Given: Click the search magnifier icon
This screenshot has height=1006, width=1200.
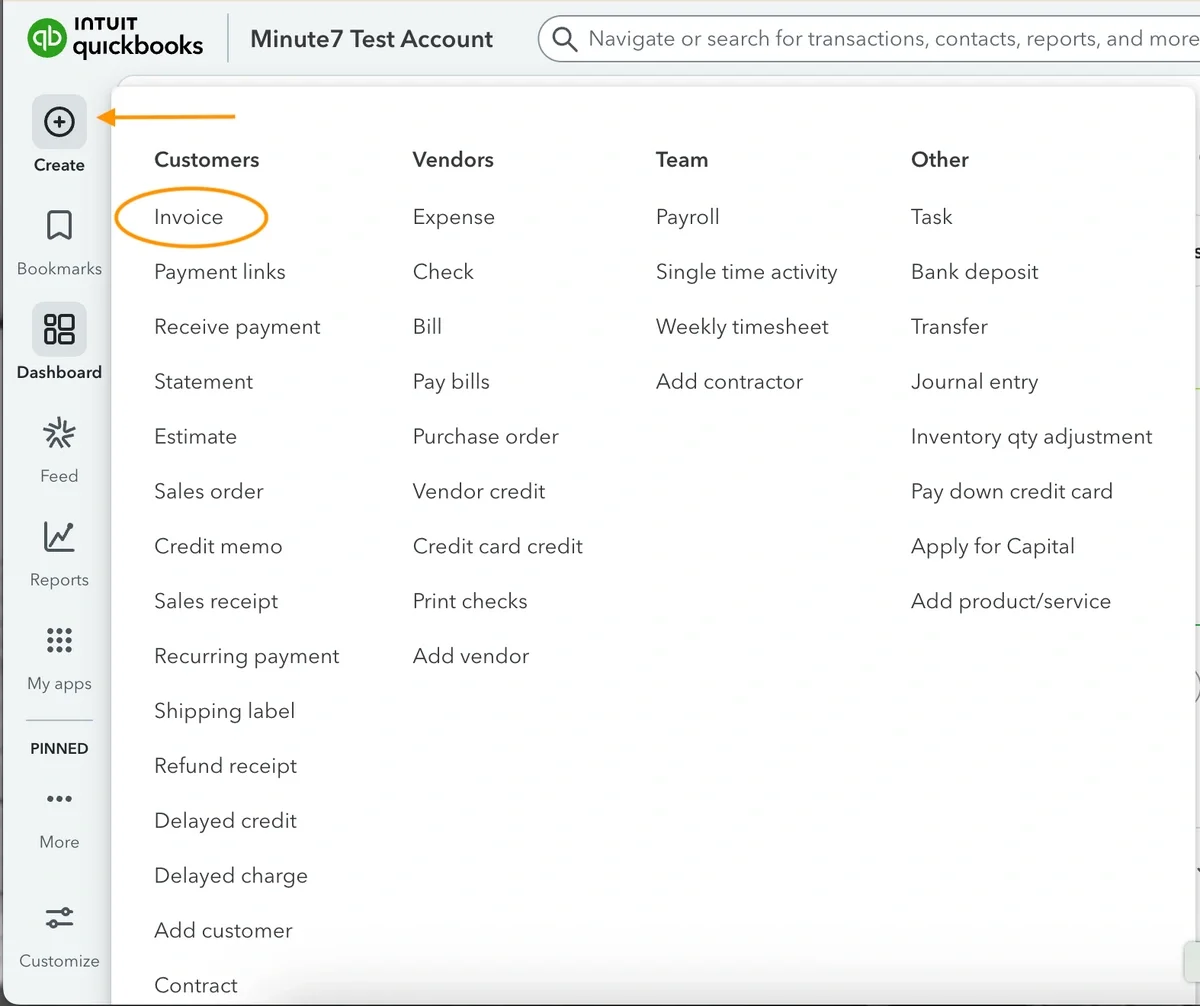Looking at the screenshot, I should pos(565,39).
